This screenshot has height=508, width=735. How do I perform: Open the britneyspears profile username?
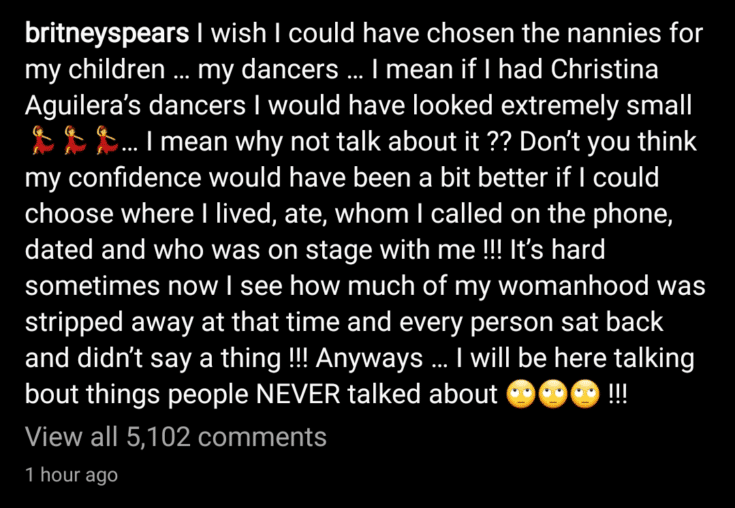(x=107, y=35)
